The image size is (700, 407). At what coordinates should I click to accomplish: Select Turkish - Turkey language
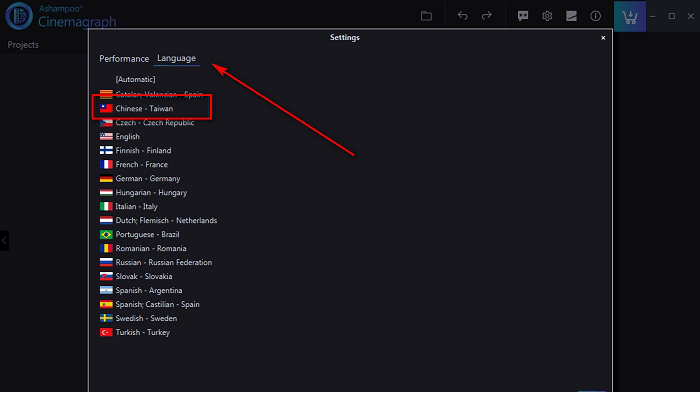134,332
